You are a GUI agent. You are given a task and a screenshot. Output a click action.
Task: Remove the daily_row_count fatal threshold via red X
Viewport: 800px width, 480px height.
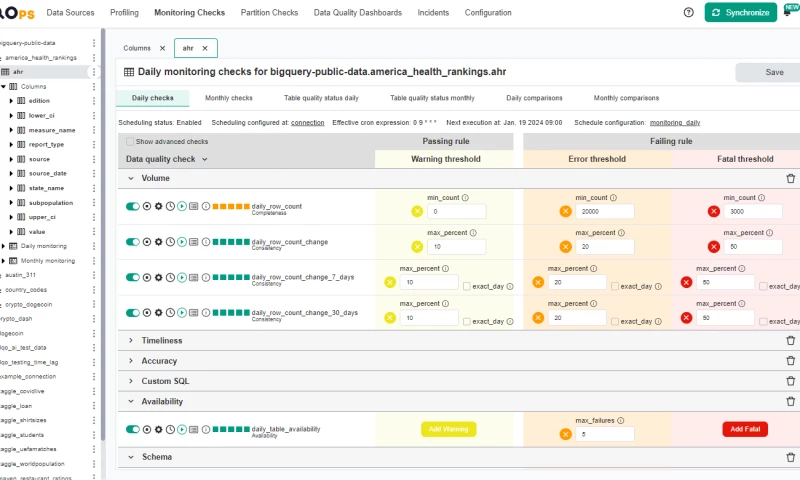[x=714, y=211]
